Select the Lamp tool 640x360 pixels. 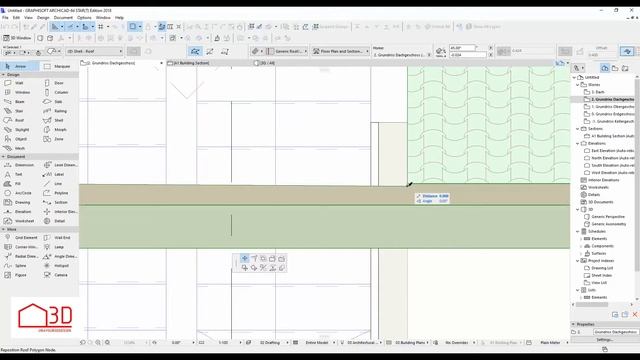59,247
